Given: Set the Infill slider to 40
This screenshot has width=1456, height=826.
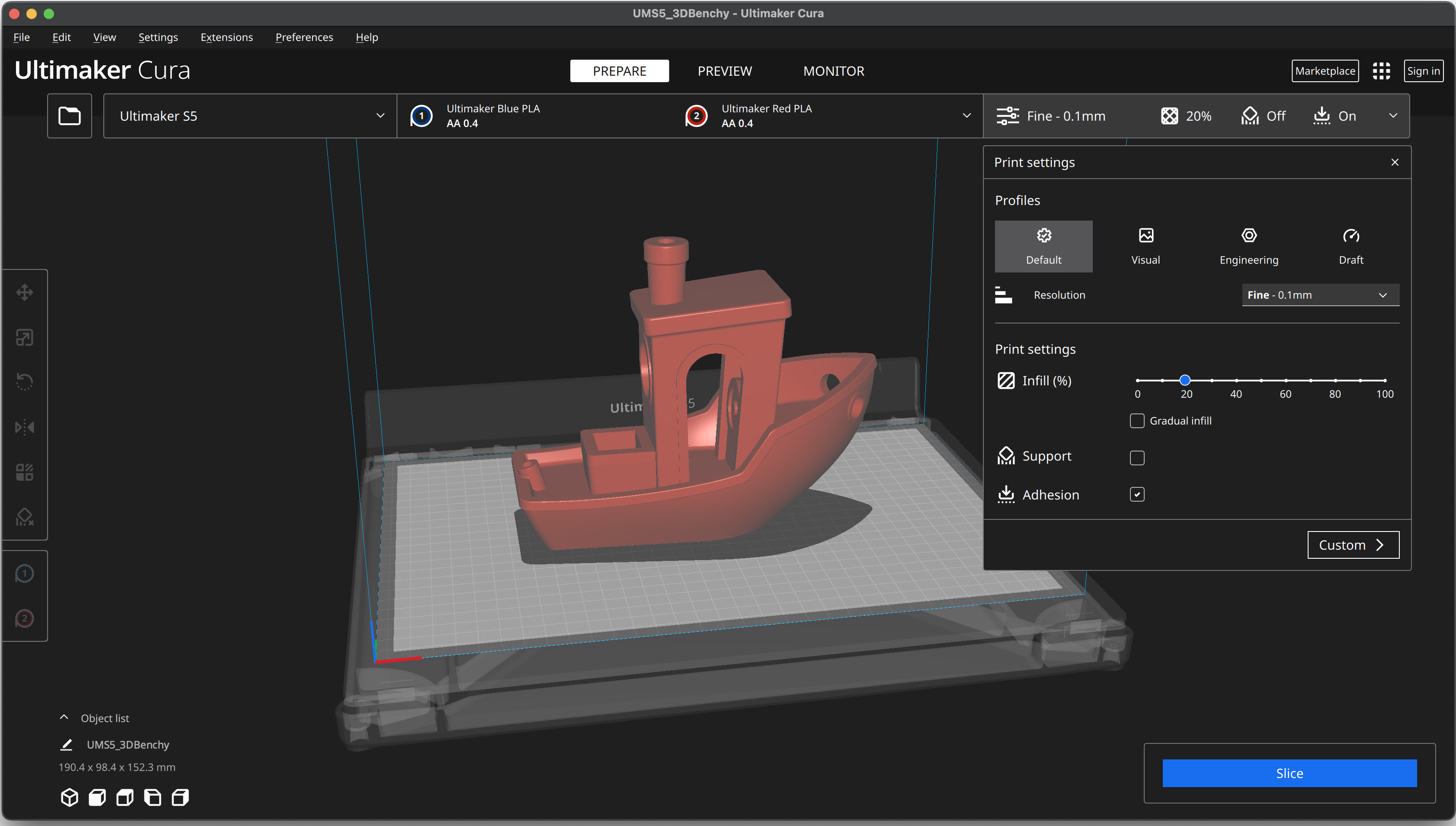Looking at the screenshot, I should pos(1236,381).
